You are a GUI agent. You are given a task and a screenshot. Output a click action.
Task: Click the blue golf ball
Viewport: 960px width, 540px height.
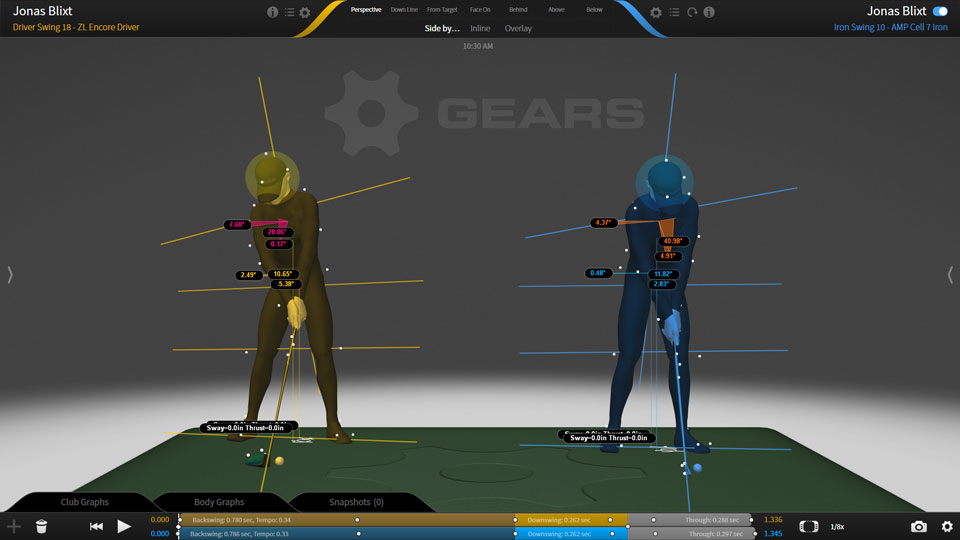tap(697, 468)
